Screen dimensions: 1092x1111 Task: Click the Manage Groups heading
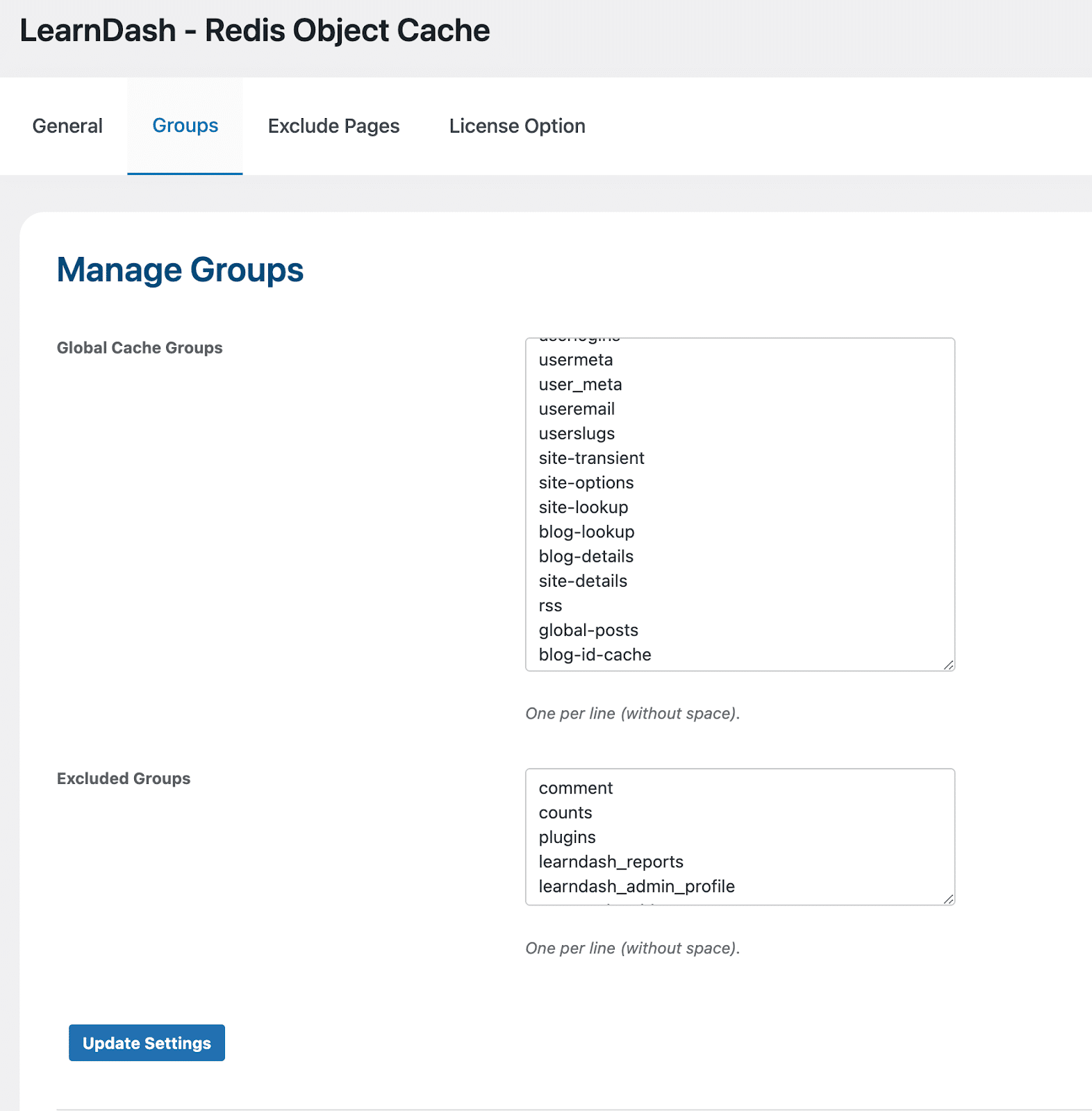[x=180, y=270]
